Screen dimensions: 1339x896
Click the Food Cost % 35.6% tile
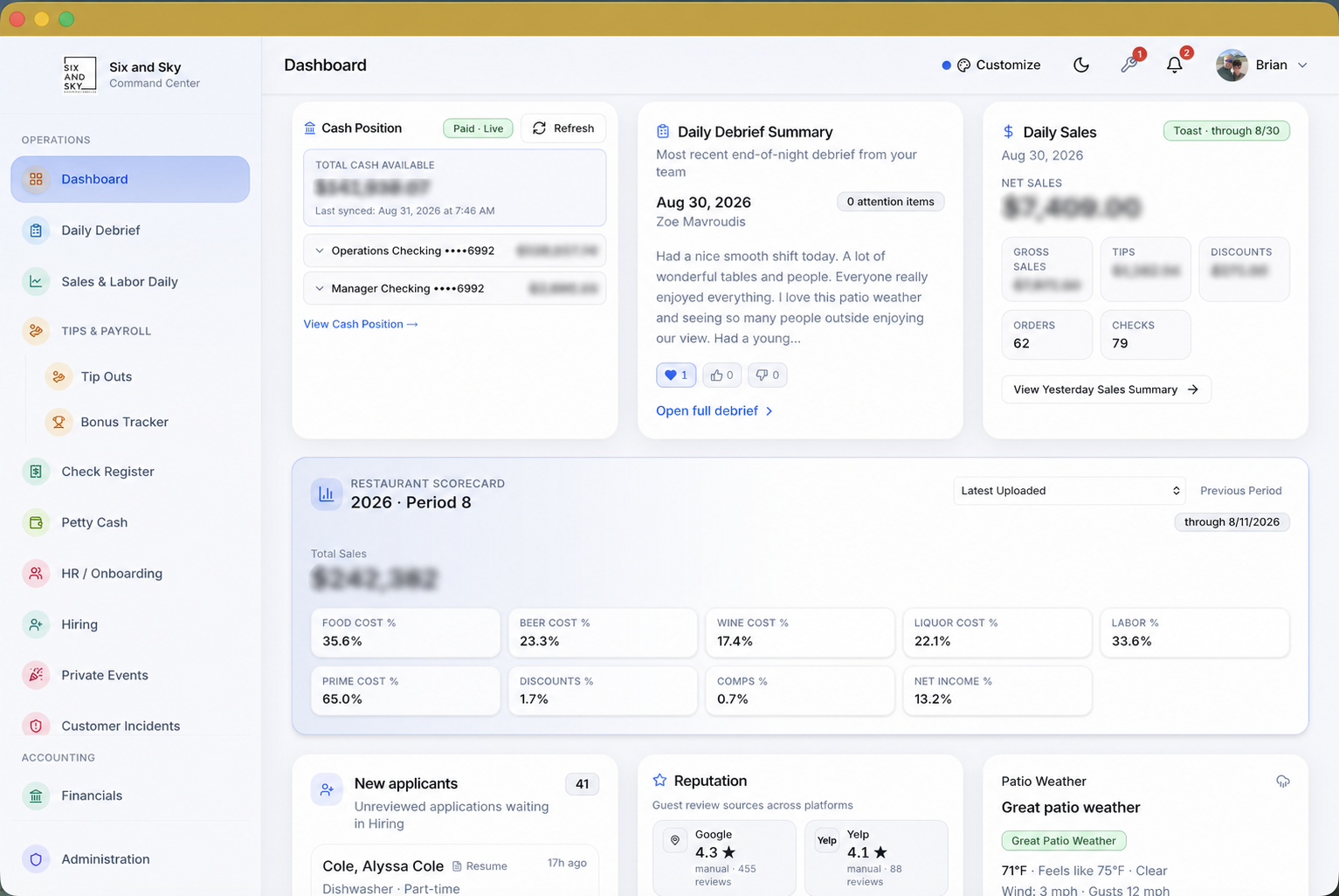(405, 632)
